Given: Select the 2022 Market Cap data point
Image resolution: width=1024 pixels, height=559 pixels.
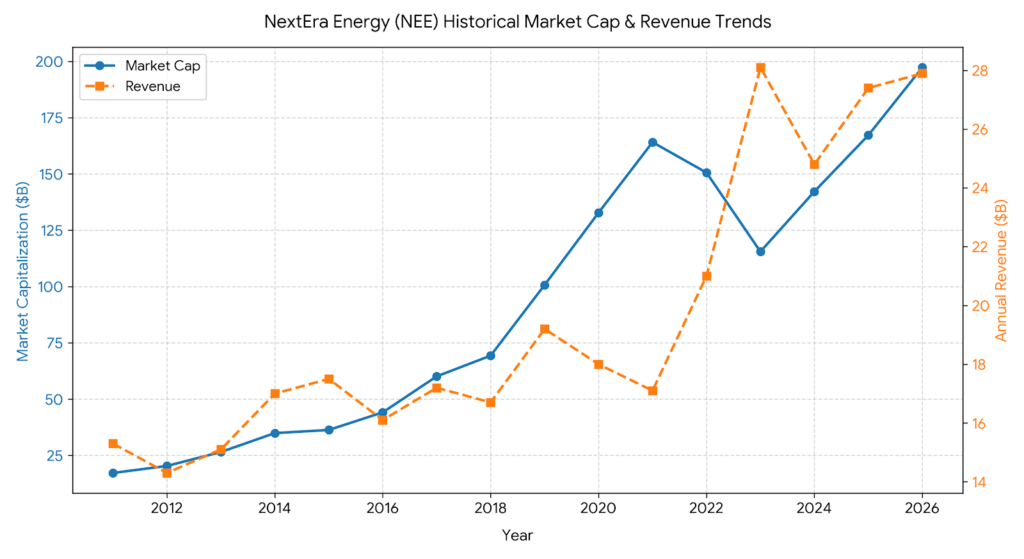Looking at the screenshot, I should 707,173.
